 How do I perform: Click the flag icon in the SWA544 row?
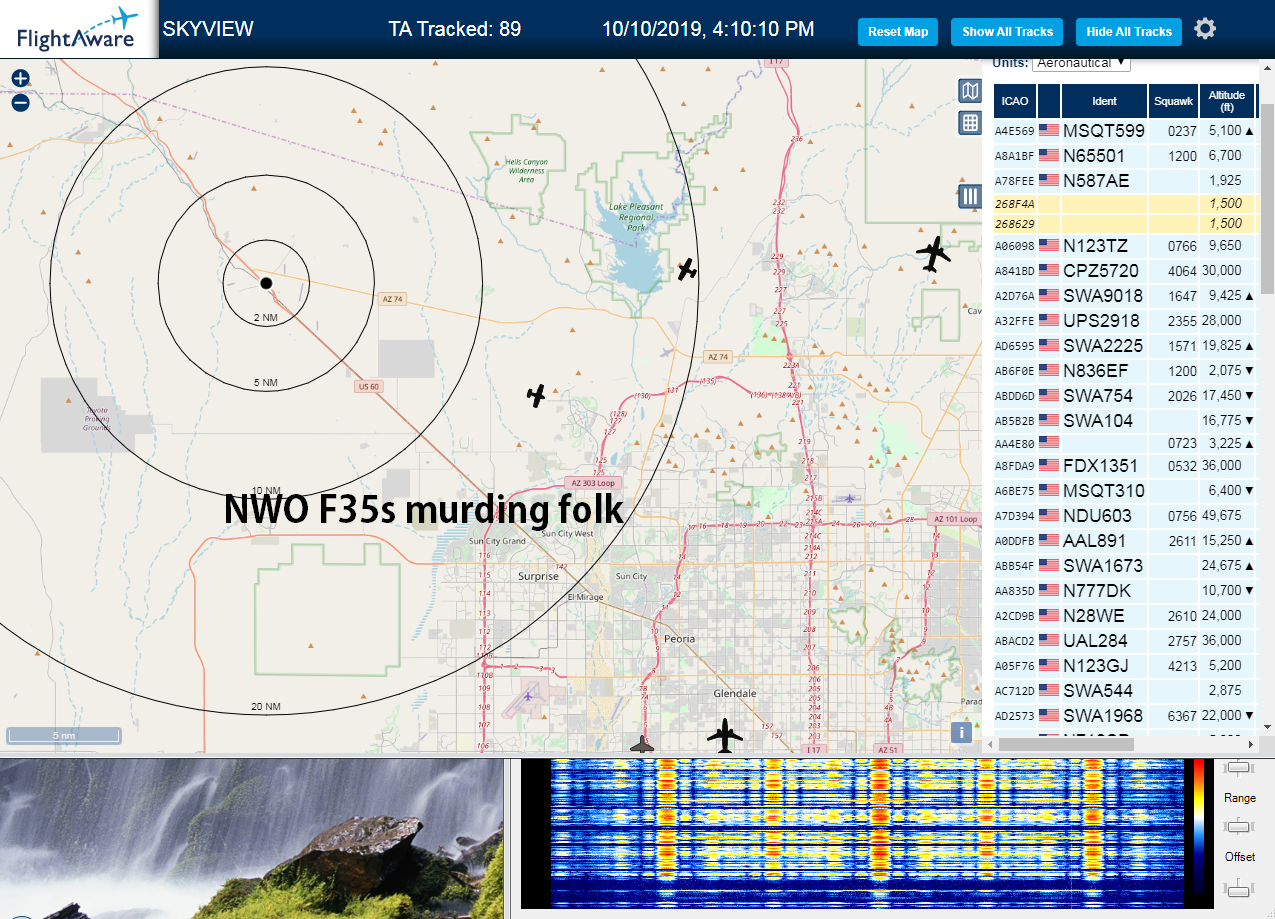1049,690
